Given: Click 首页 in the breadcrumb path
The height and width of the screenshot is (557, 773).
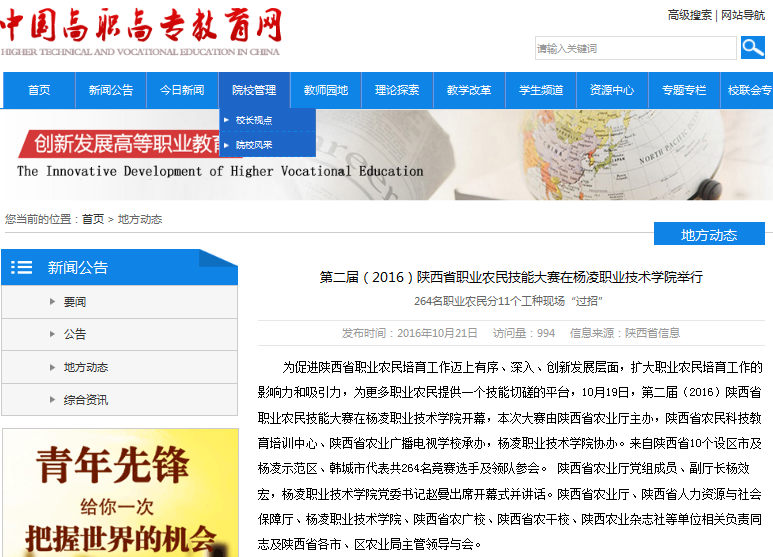Looking at the screenshot, I should pyautogui.click(x=93, y=219).
